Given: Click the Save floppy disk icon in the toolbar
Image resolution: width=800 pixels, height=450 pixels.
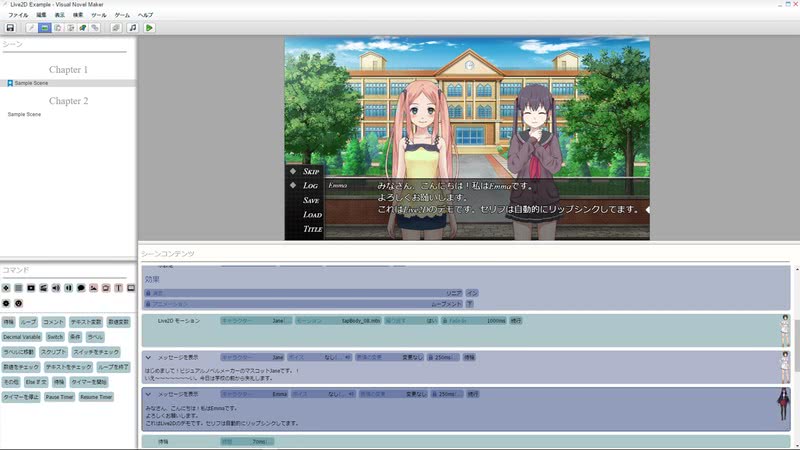Looking at the screenshot, I should (x=10, y=28).
